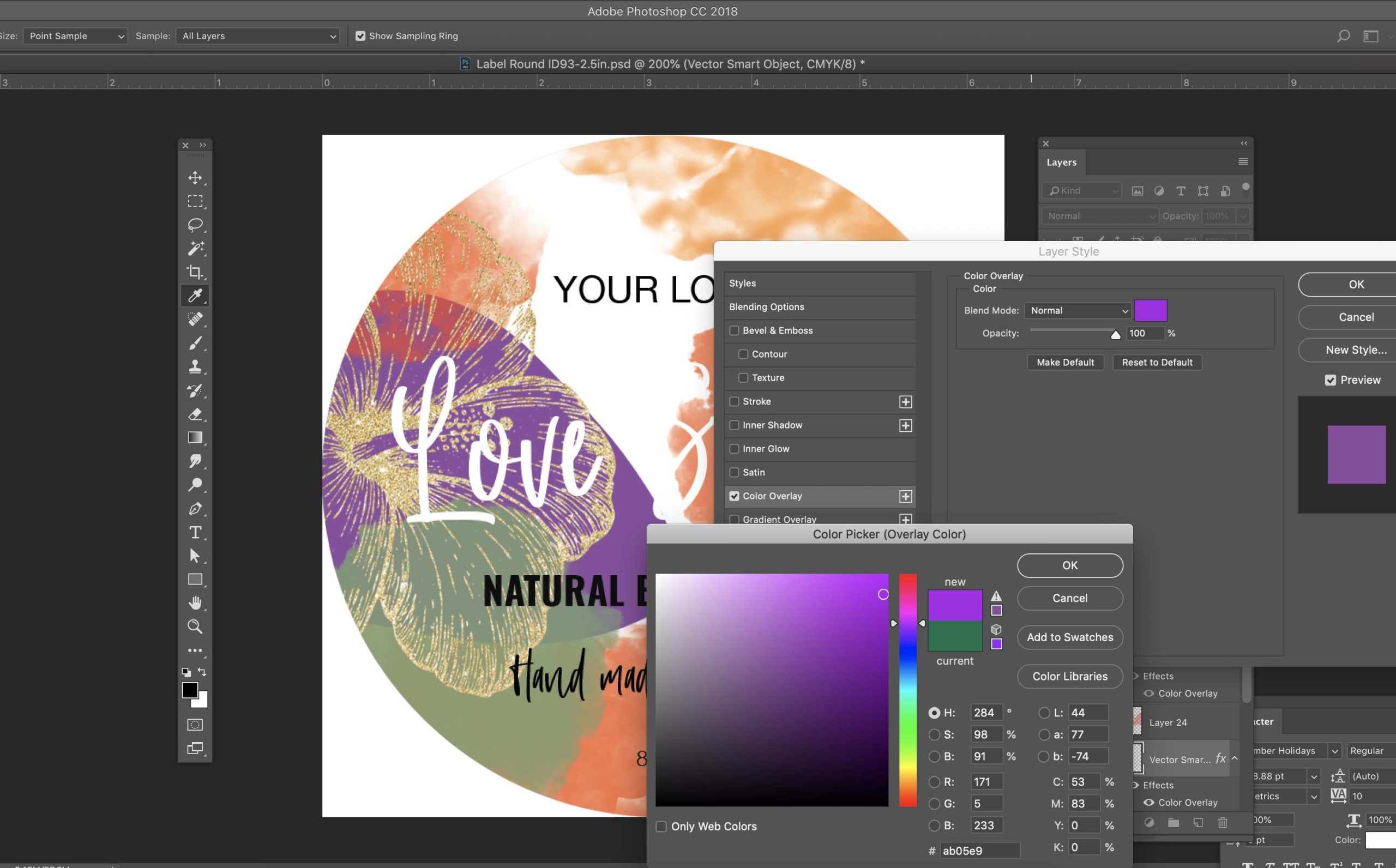This screenshot has height=868, width=1396.
Task: Toggle Quick Mask mode
Action: (x=195, y=725)
